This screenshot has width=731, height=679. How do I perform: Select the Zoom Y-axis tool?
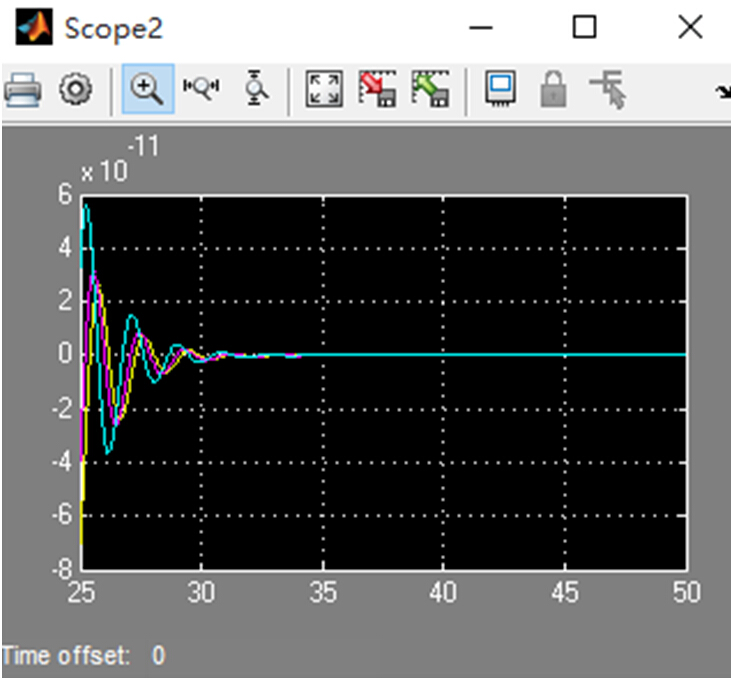point(255,88)
